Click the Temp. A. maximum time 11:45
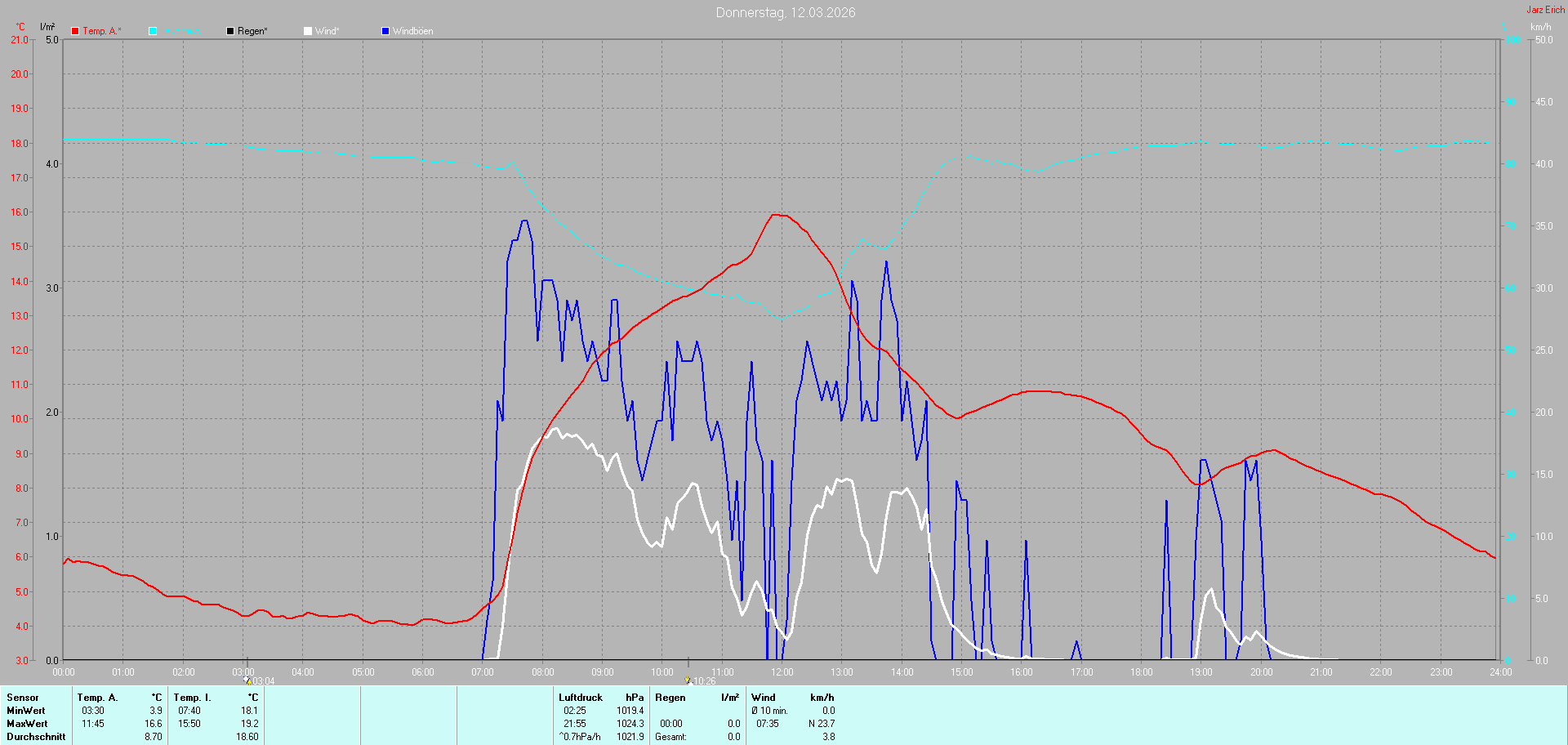1568x745 pixels. pyautogui.click(x=93, y=724)
